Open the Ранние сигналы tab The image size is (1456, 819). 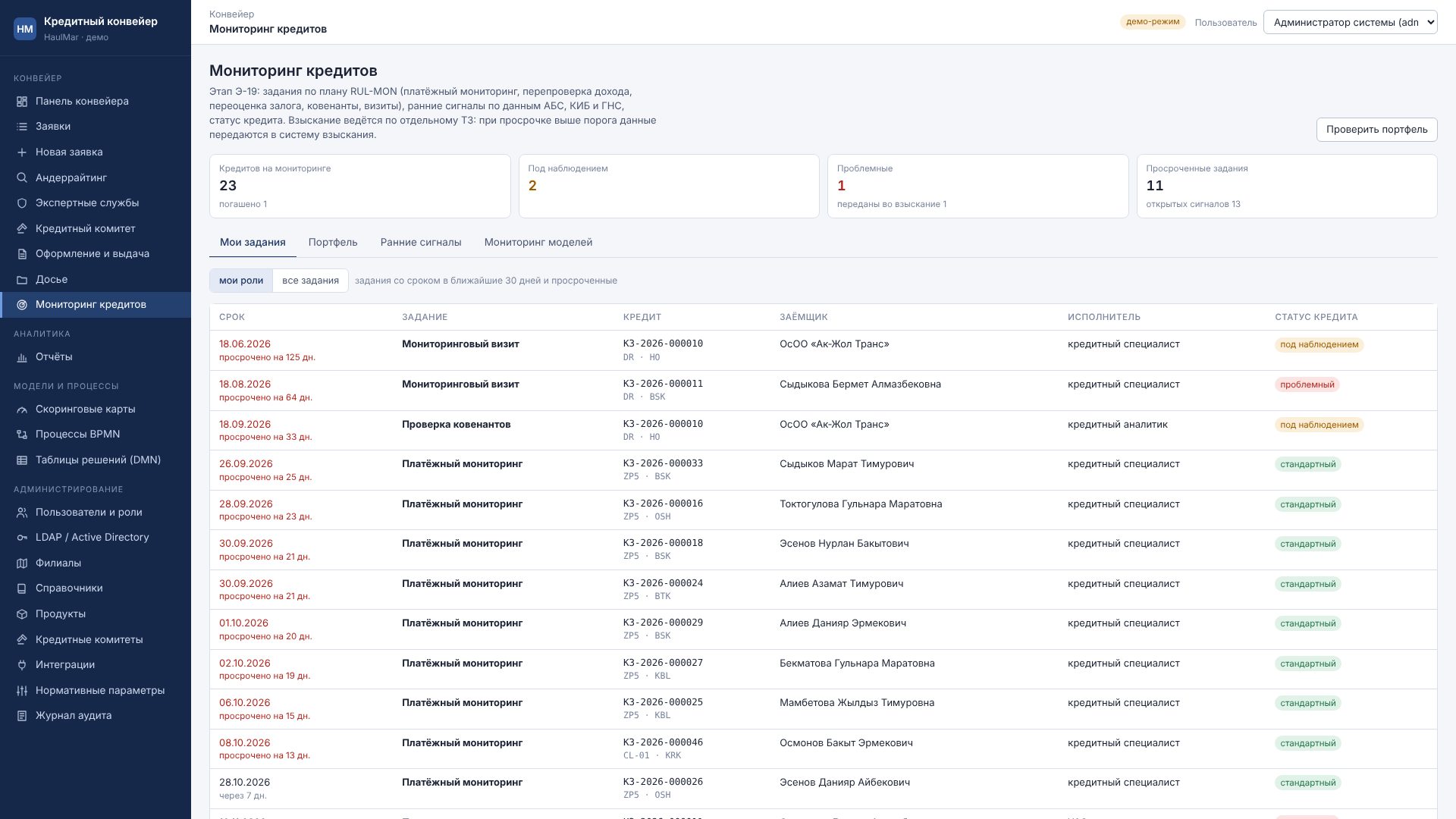click(421, 243)
